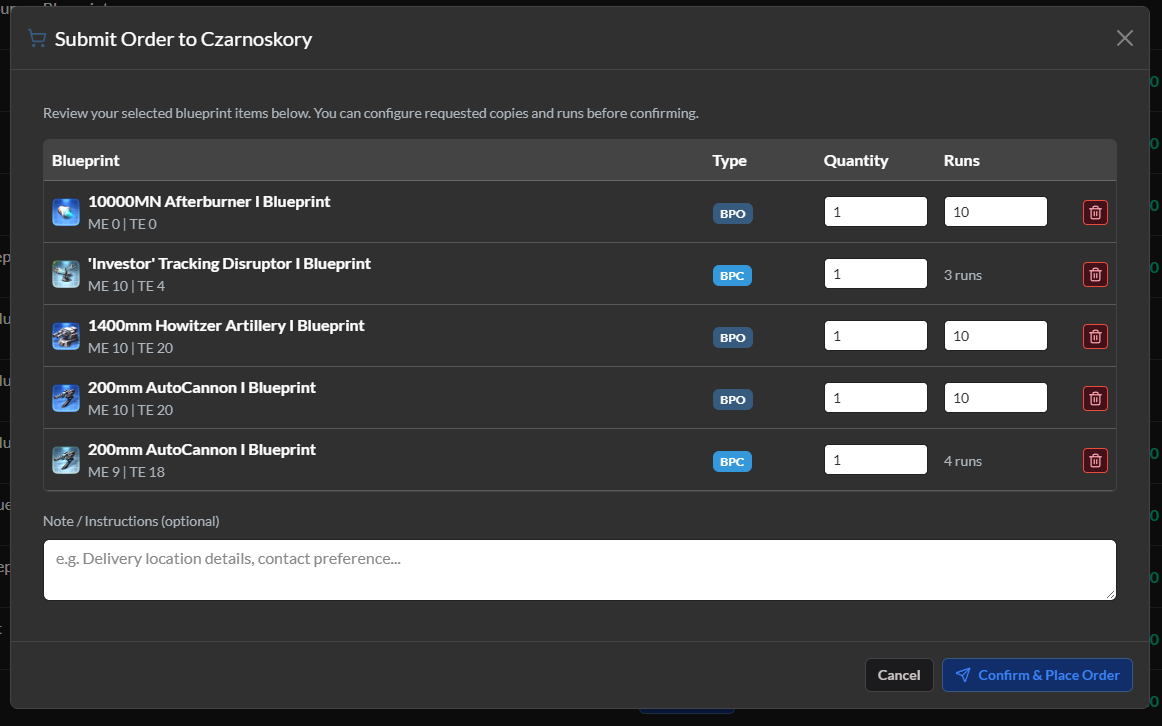This screenshot has height=726, width=1162.
Task: Click '200mm AutoCannon I Blueprint' name above ME 10
Action: (202, 387)
